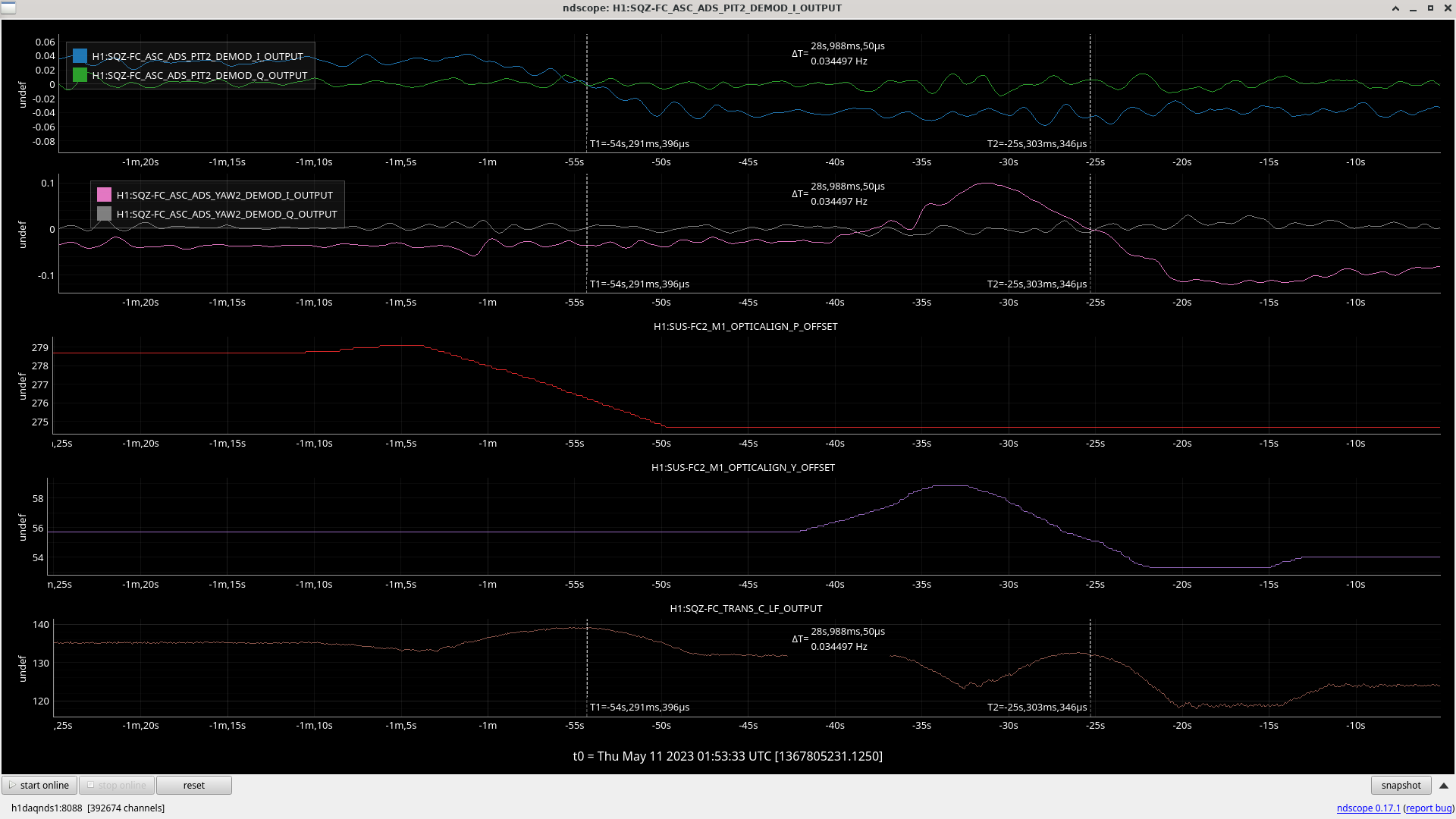Open the ndscope 0.17.1 link
Viewport: 1456px width, 819px height.
coord(1368,808)
